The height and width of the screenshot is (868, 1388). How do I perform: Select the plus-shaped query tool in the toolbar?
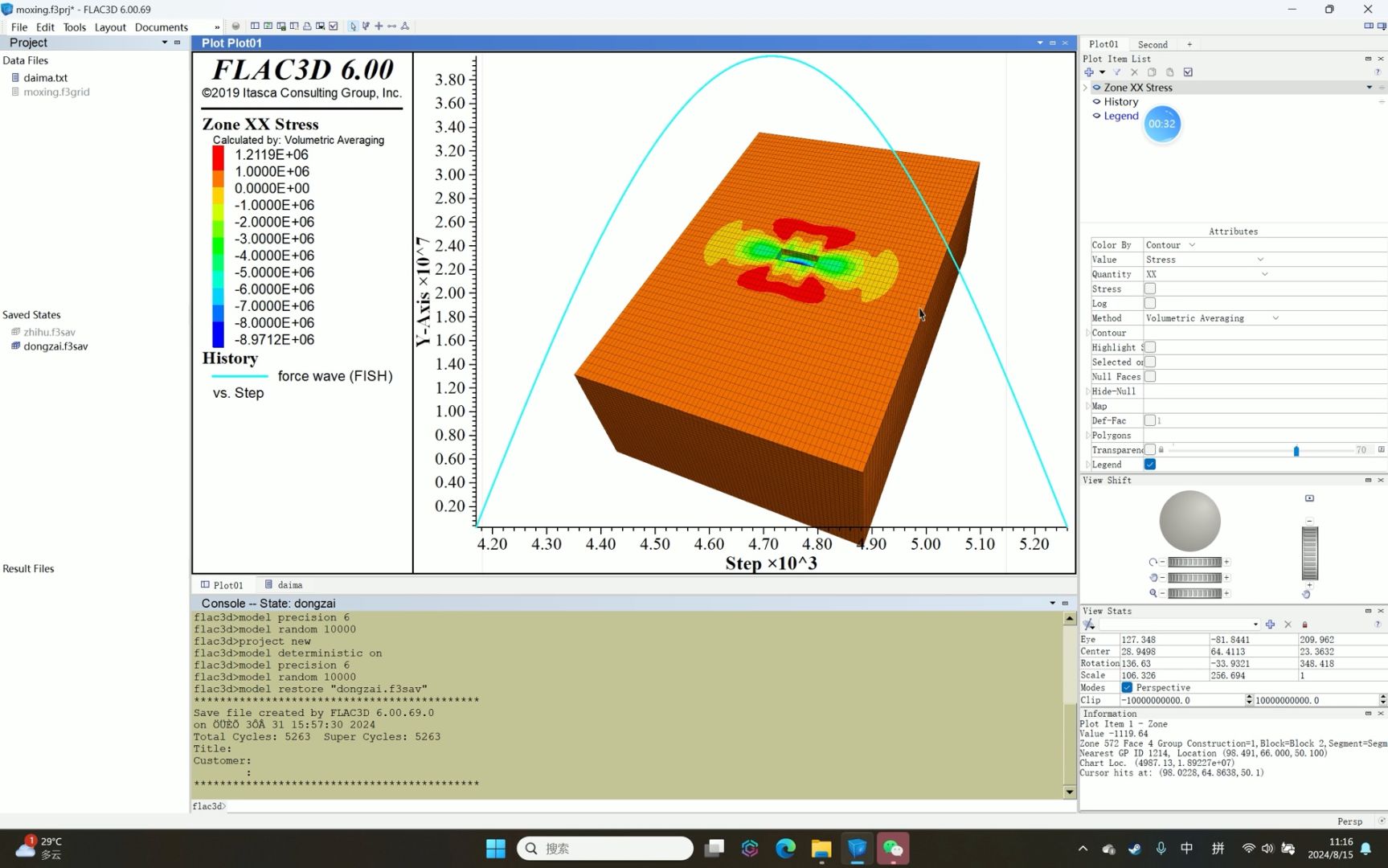(379, 27)
